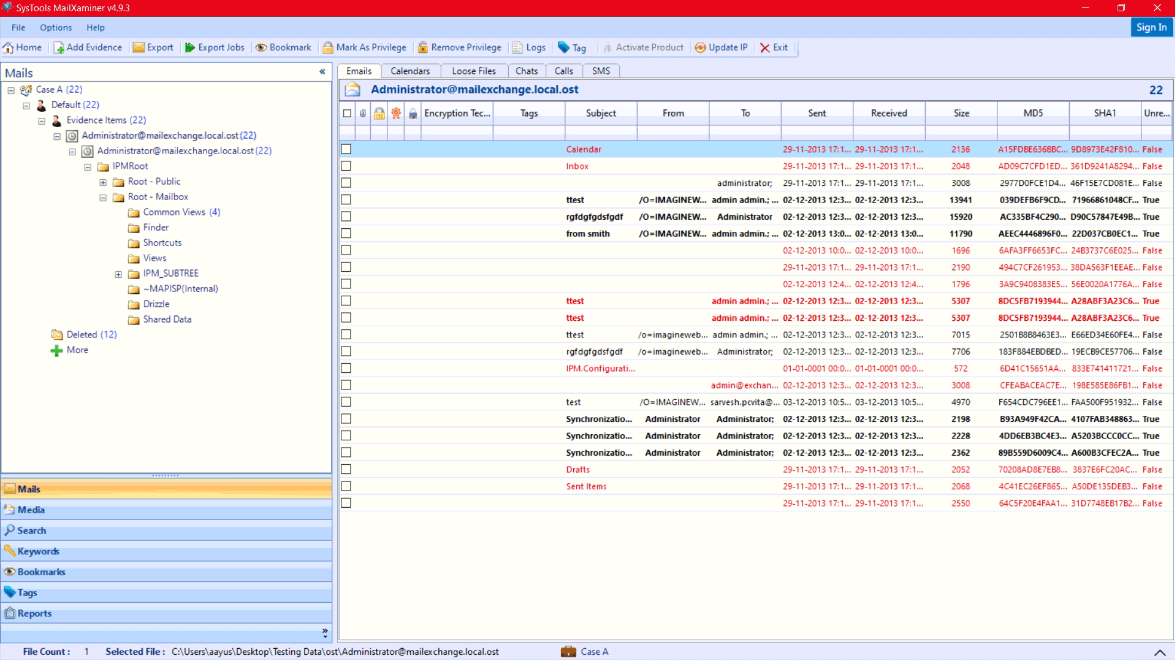1175x660 pixels.
Task: Check the Calendar row checkbox
Action: pyautogui.click(x=346, y=149)
